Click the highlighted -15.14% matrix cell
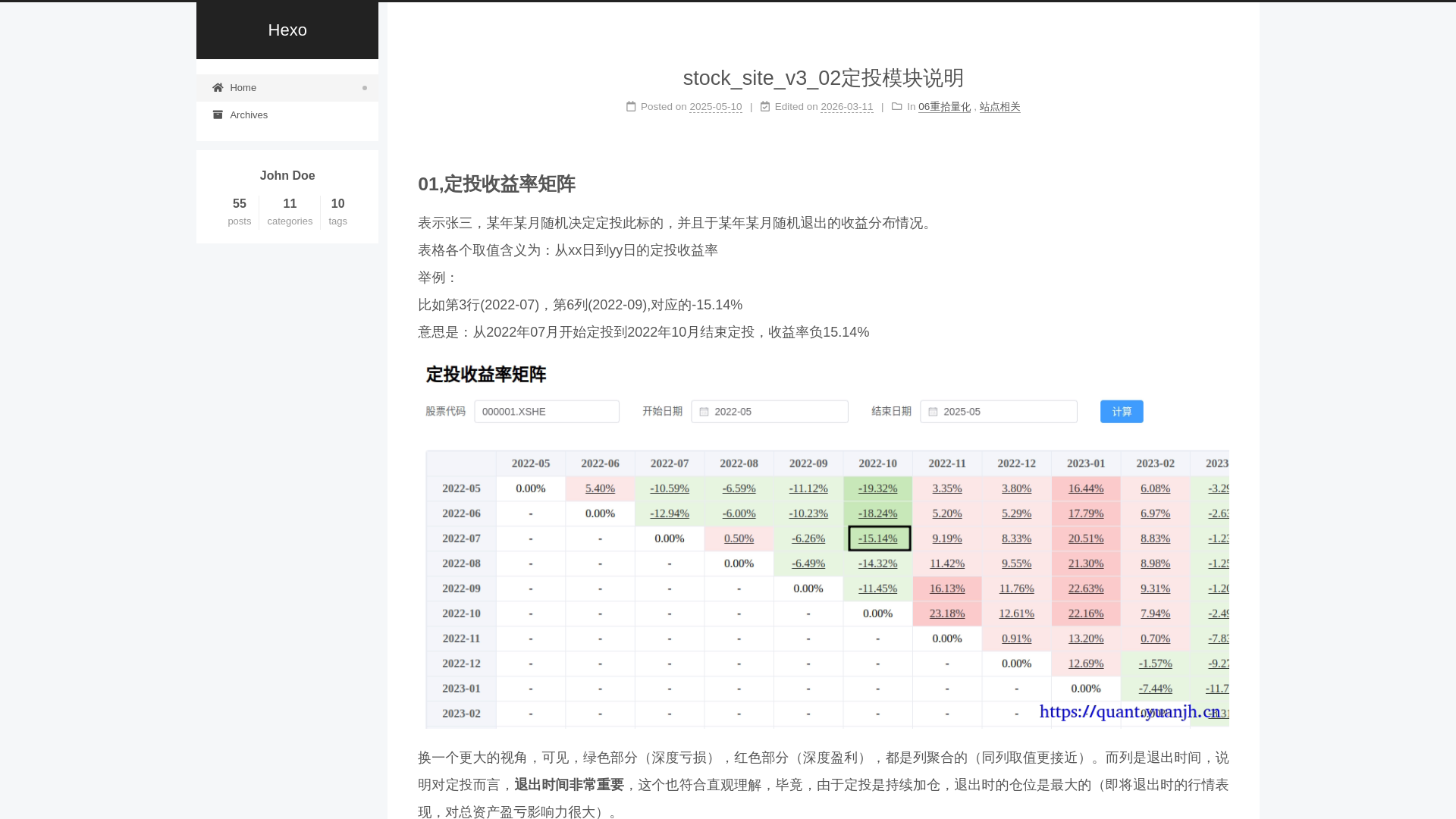Image resolution: width=1456 pixels, height=819 pixels. click(878, 538)
